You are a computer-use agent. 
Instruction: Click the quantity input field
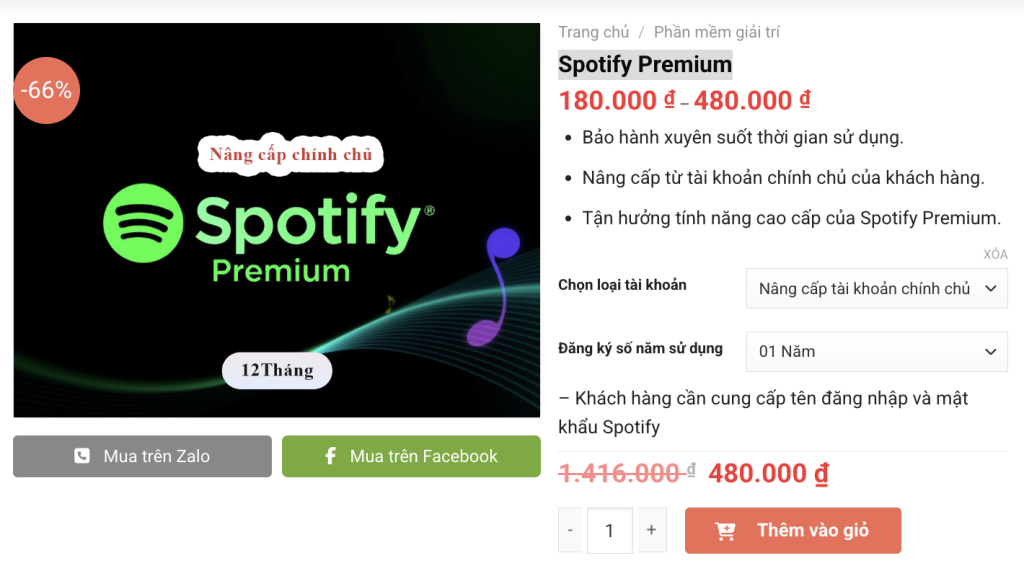[x=610, y=531]
